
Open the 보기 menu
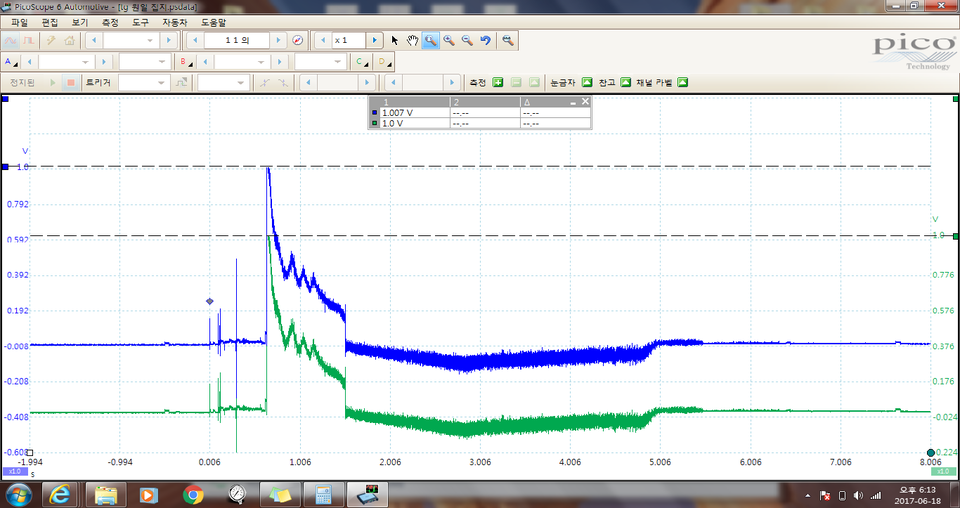click(x=80, y=23)
